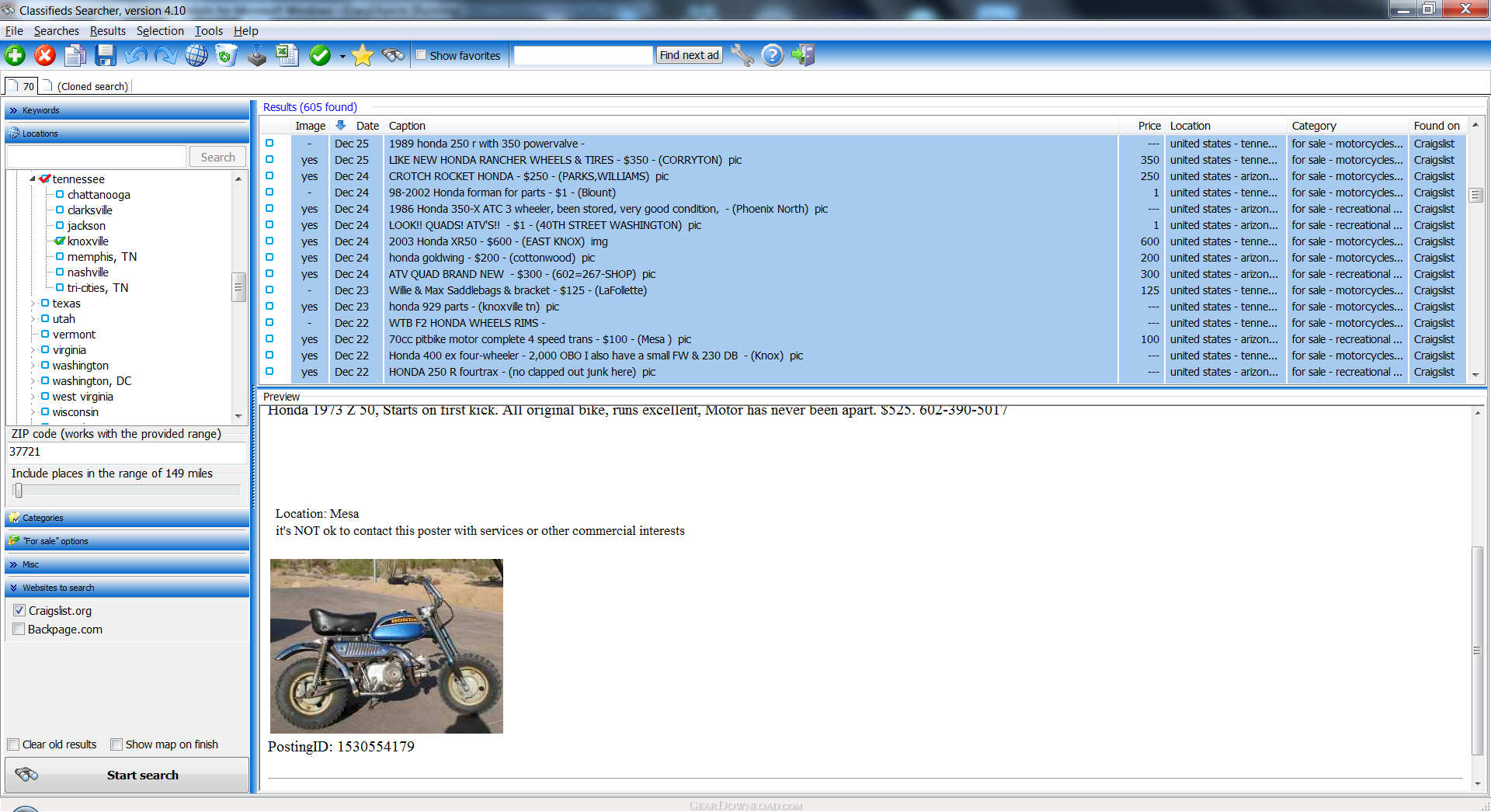
Task: Expand the "For sale" options panel
Action: tap(127, 541)
